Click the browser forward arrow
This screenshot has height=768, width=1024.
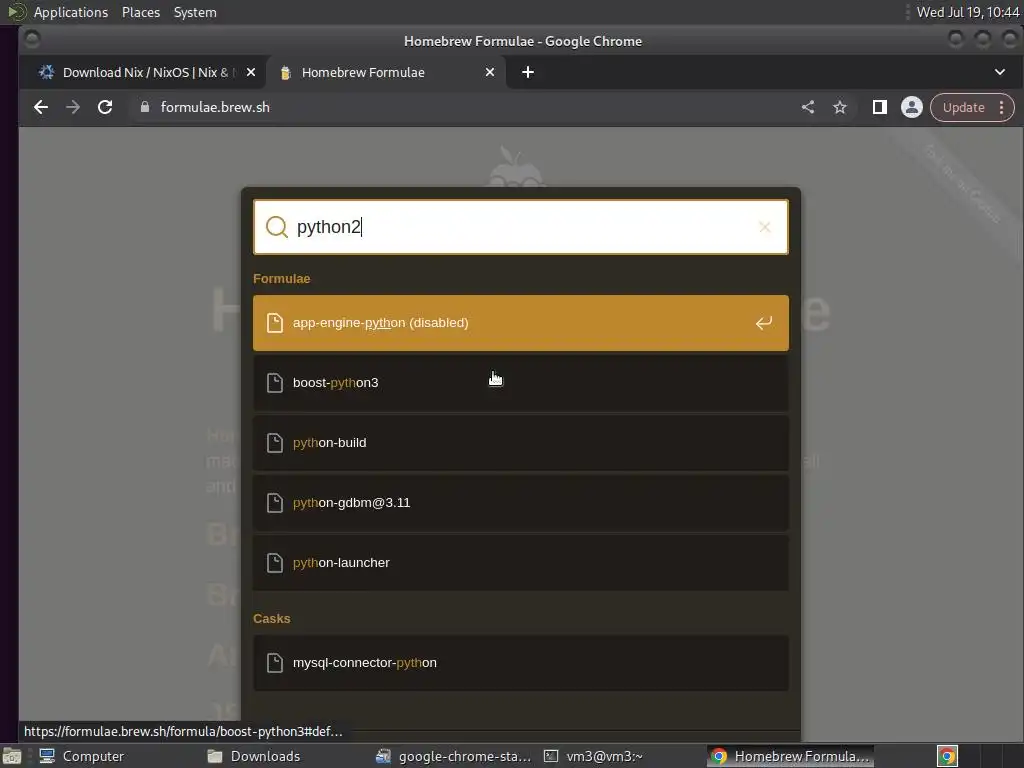click(72, 107)
